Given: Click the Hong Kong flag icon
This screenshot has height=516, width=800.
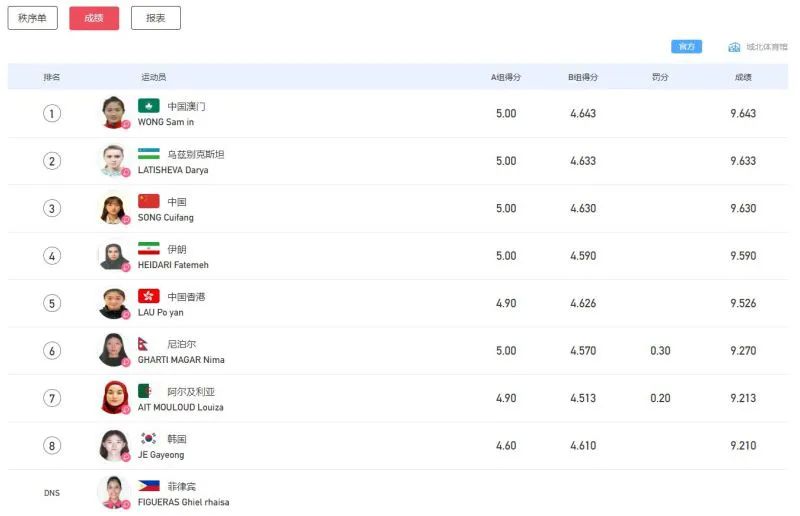Looking at the screenshot, I should pos(149,297).
